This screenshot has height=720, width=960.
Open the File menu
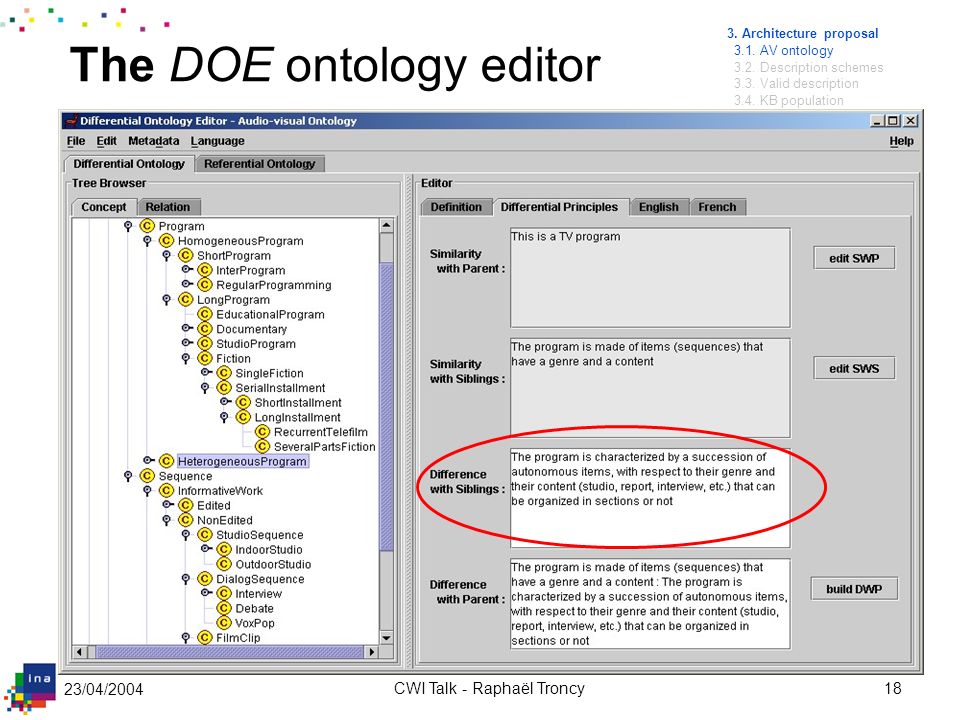click(x=76, y=141)
